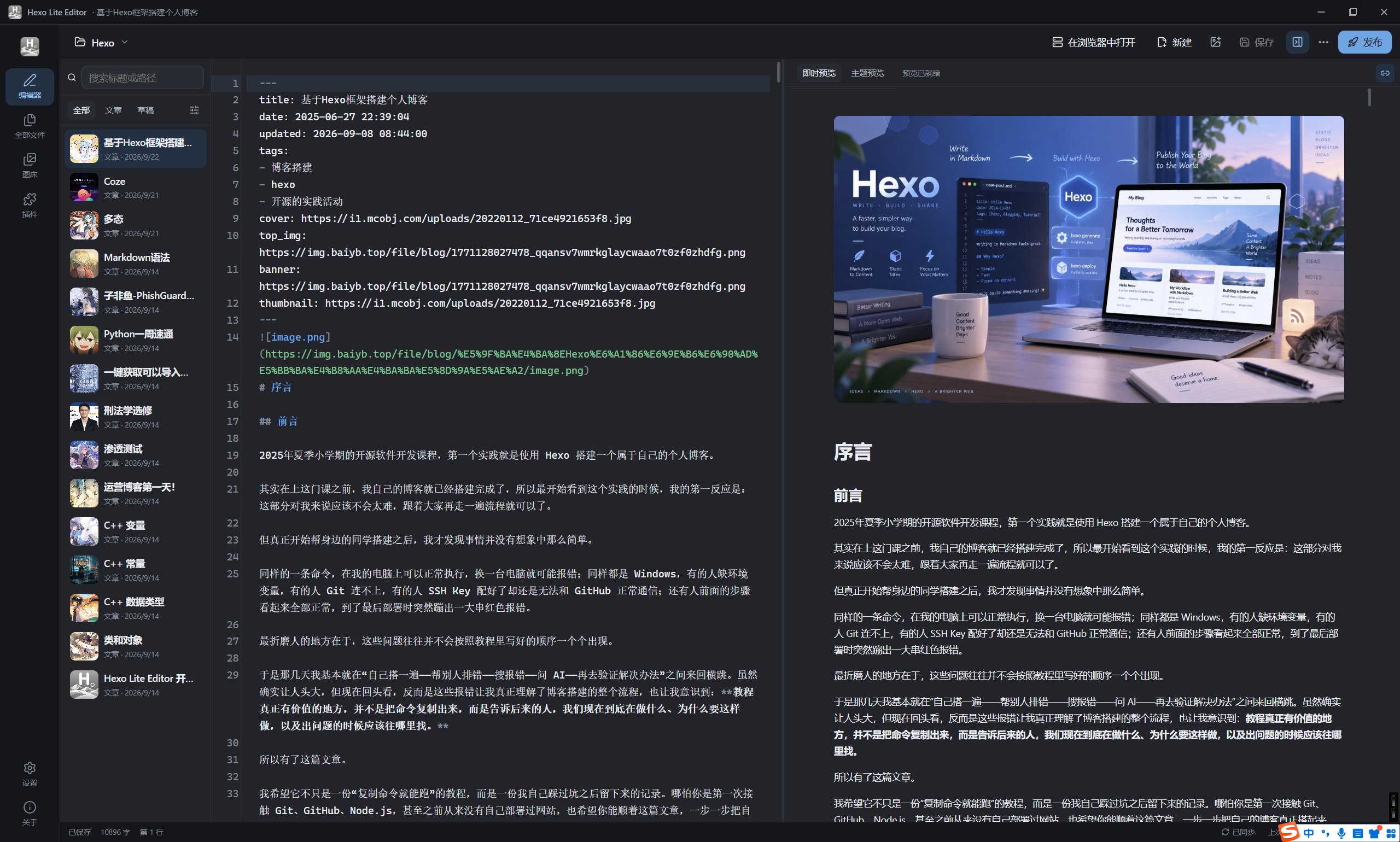Click the 10896 字 word count
Viewport: 1400px width, 842px height.
pyautogui.click(x=115, y=832)
